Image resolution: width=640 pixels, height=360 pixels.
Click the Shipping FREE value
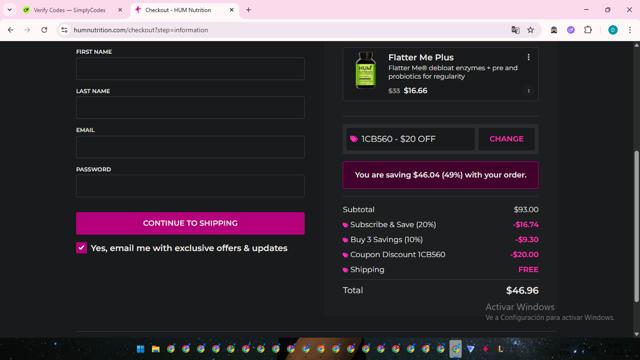(x=528, y=269)
